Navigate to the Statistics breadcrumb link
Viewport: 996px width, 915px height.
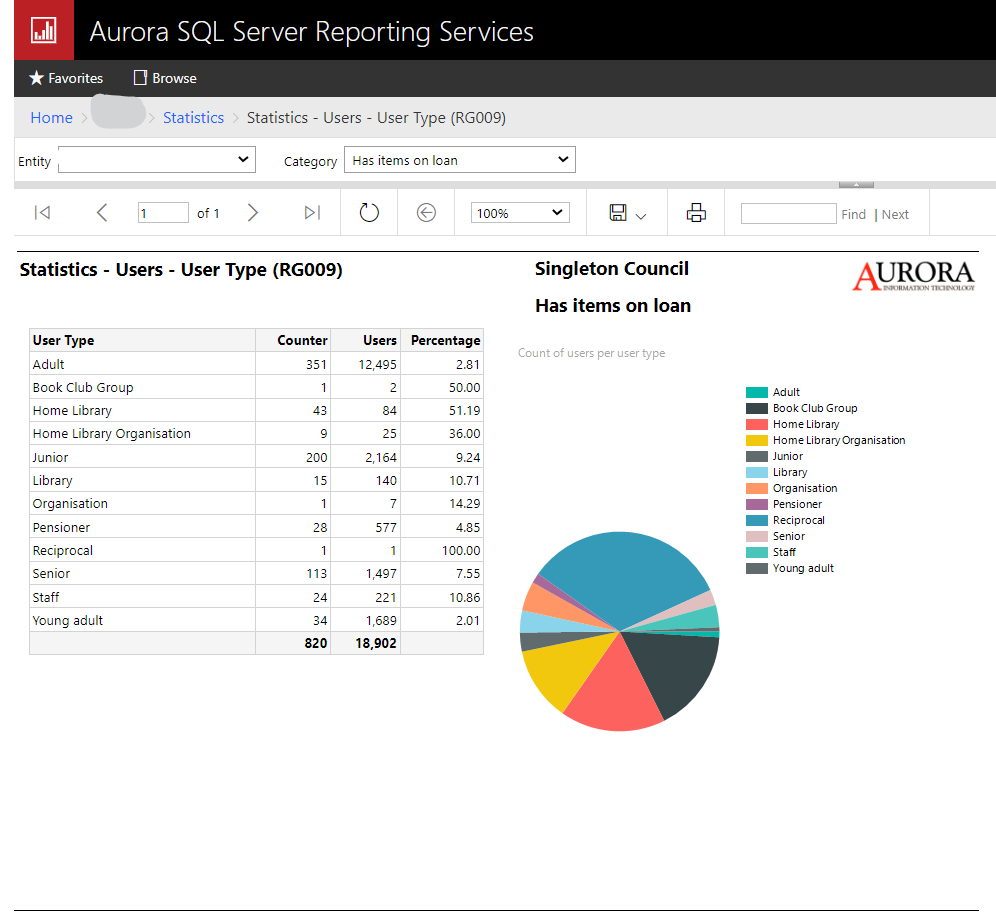click(x=193, y=118)
